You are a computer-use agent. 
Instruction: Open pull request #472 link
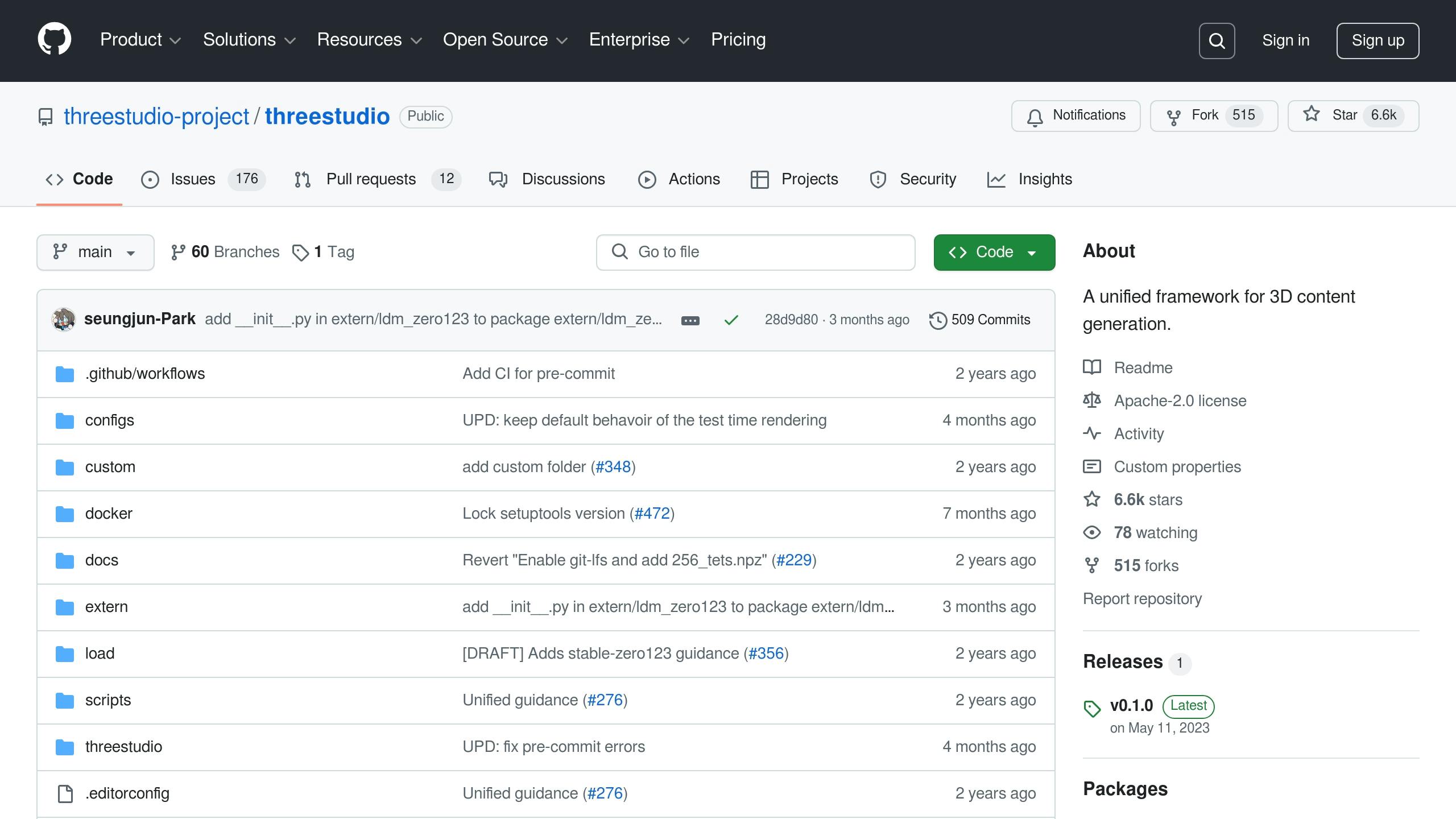point(652,514)
